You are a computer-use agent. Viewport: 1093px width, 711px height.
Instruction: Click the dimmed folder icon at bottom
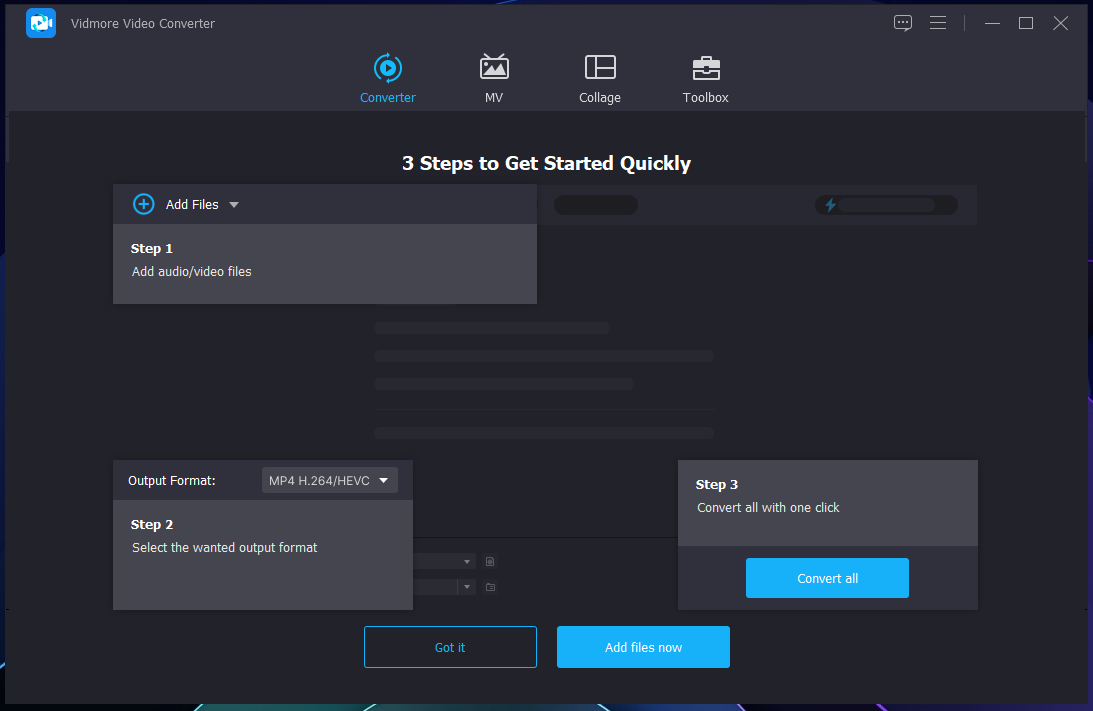point(490,587)
